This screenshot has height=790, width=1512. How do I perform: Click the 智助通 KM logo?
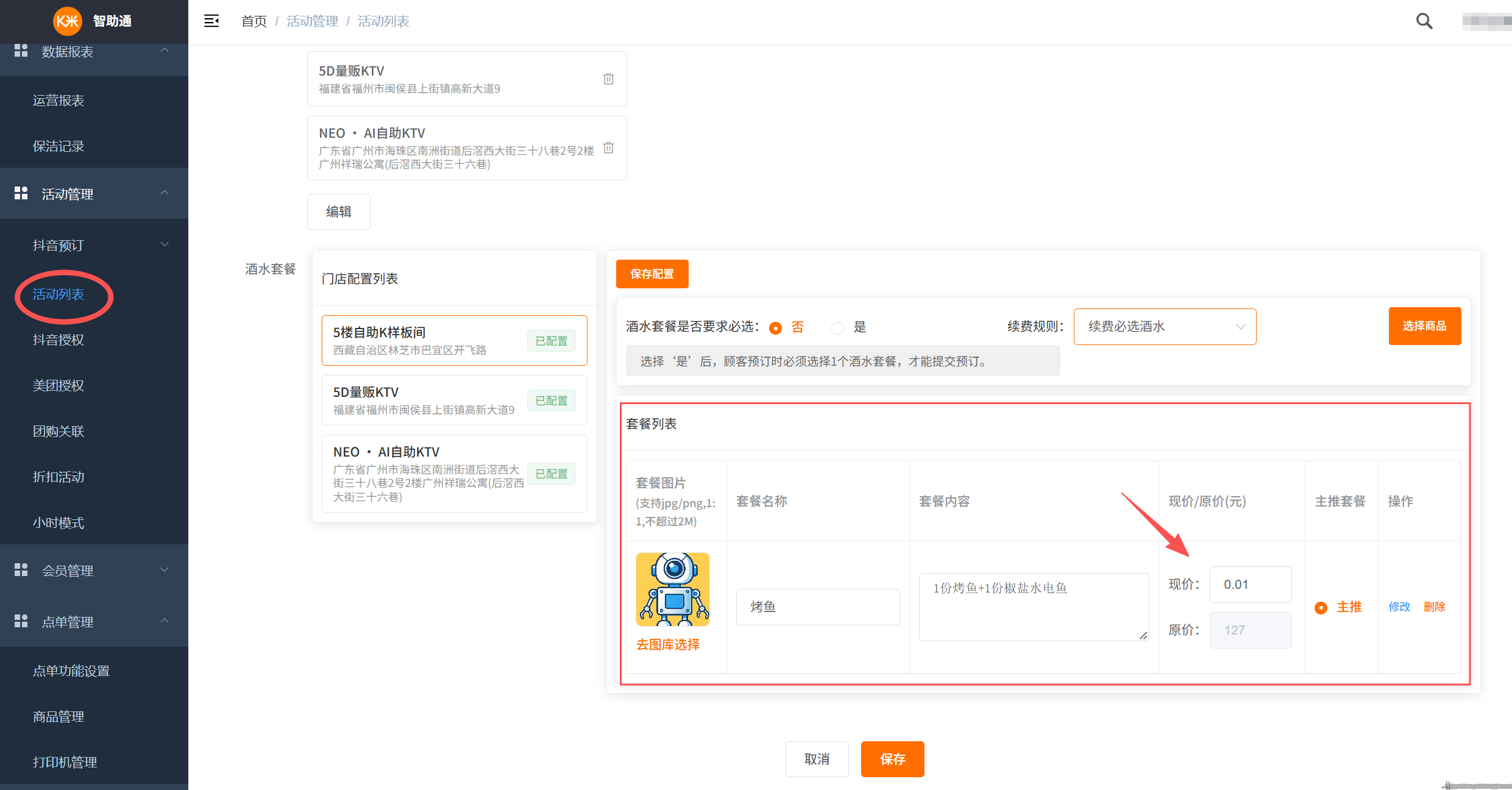click(x=67, y=21)
